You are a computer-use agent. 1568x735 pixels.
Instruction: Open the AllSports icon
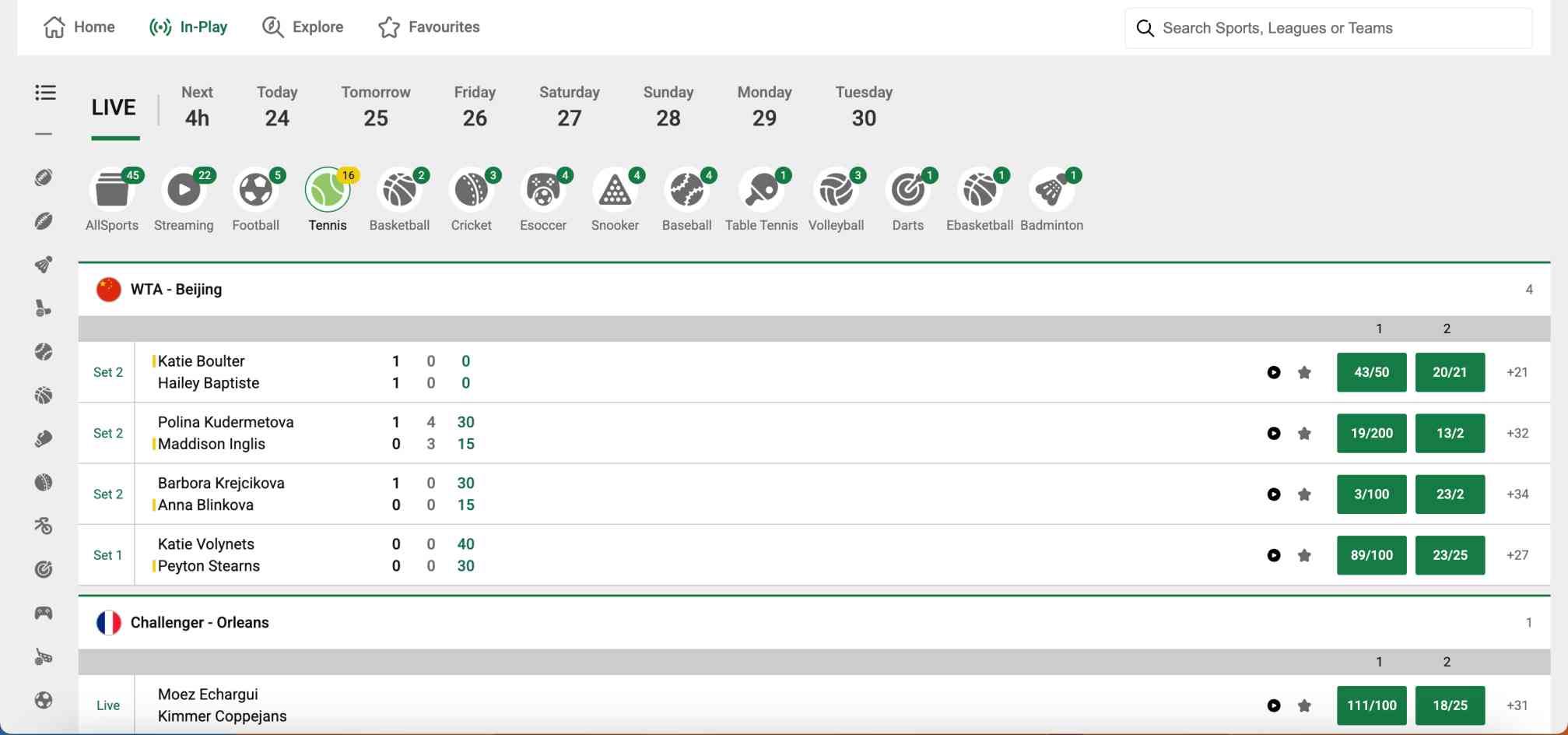[111, 191]
